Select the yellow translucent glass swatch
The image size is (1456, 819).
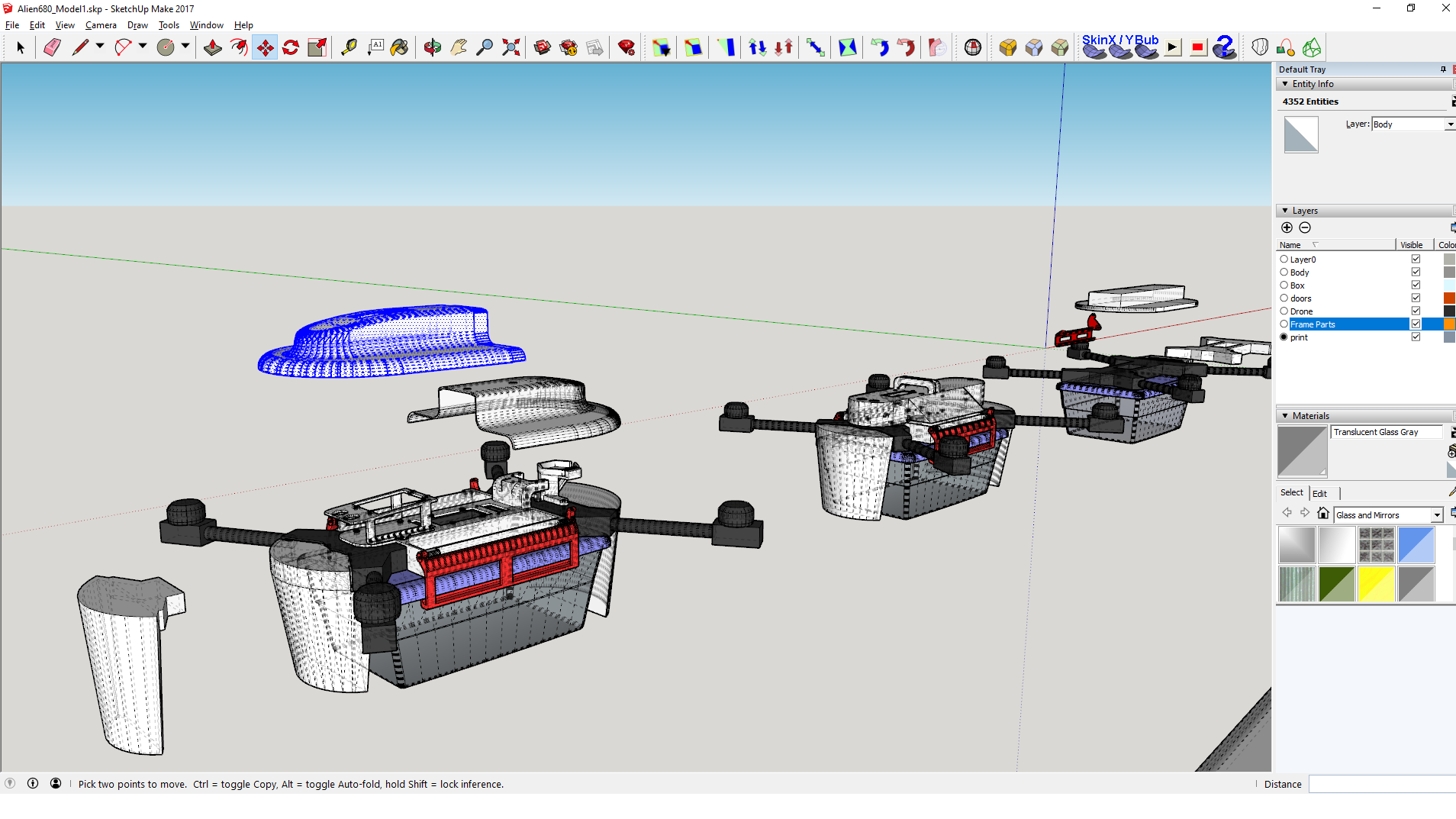[1376, 584]
